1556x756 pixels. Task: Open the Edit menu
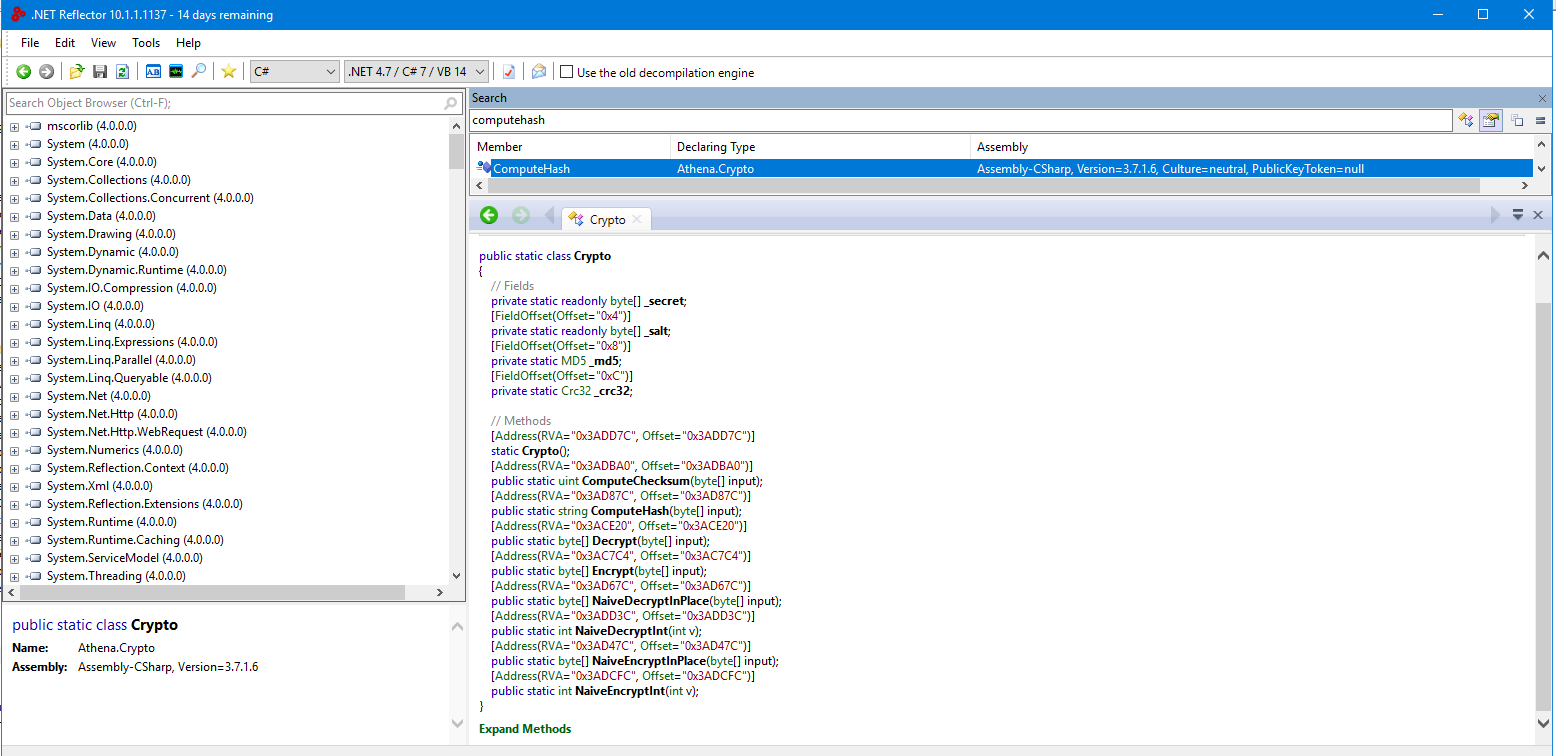[x=65, y=43]
